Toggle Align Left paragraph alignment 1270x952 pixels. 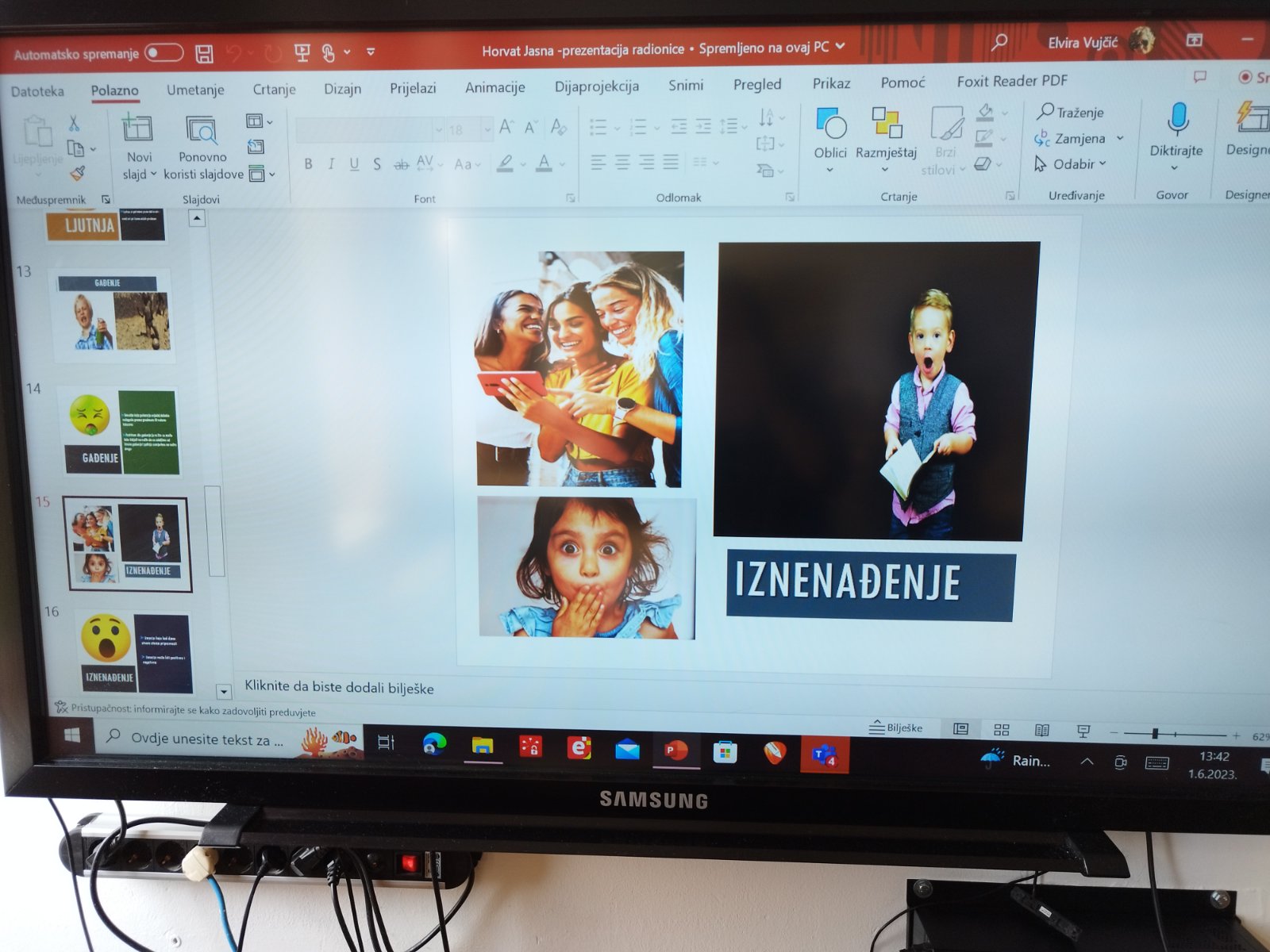[x=598, y=163]
